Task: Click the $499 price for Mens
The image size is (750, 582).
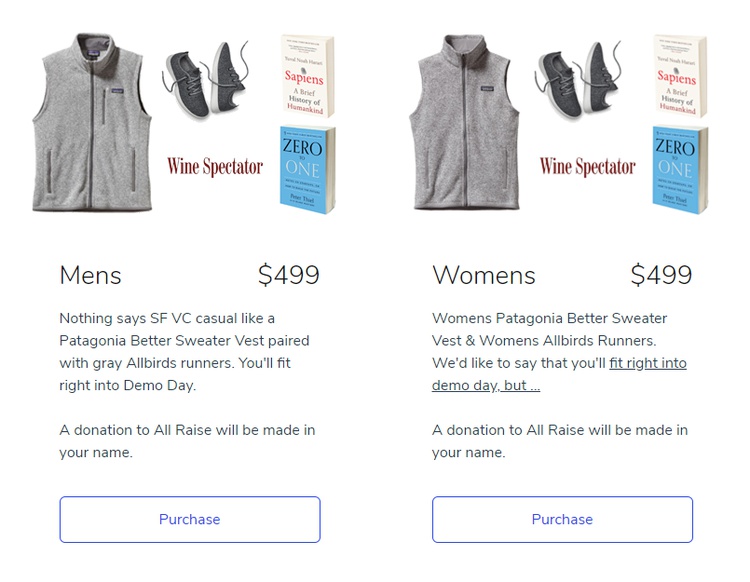Action: pyautogui.click(x=289, y=275)
